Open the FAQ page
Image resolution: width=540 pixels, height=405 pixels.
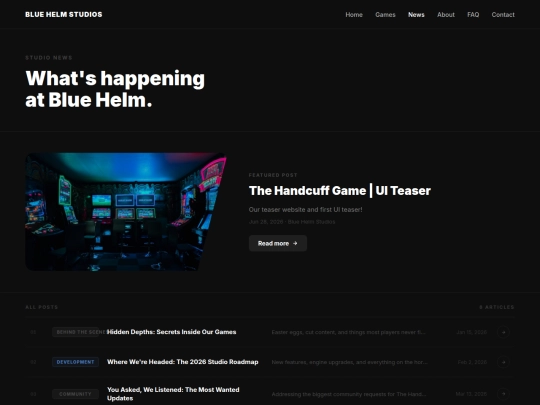(473, 15)
